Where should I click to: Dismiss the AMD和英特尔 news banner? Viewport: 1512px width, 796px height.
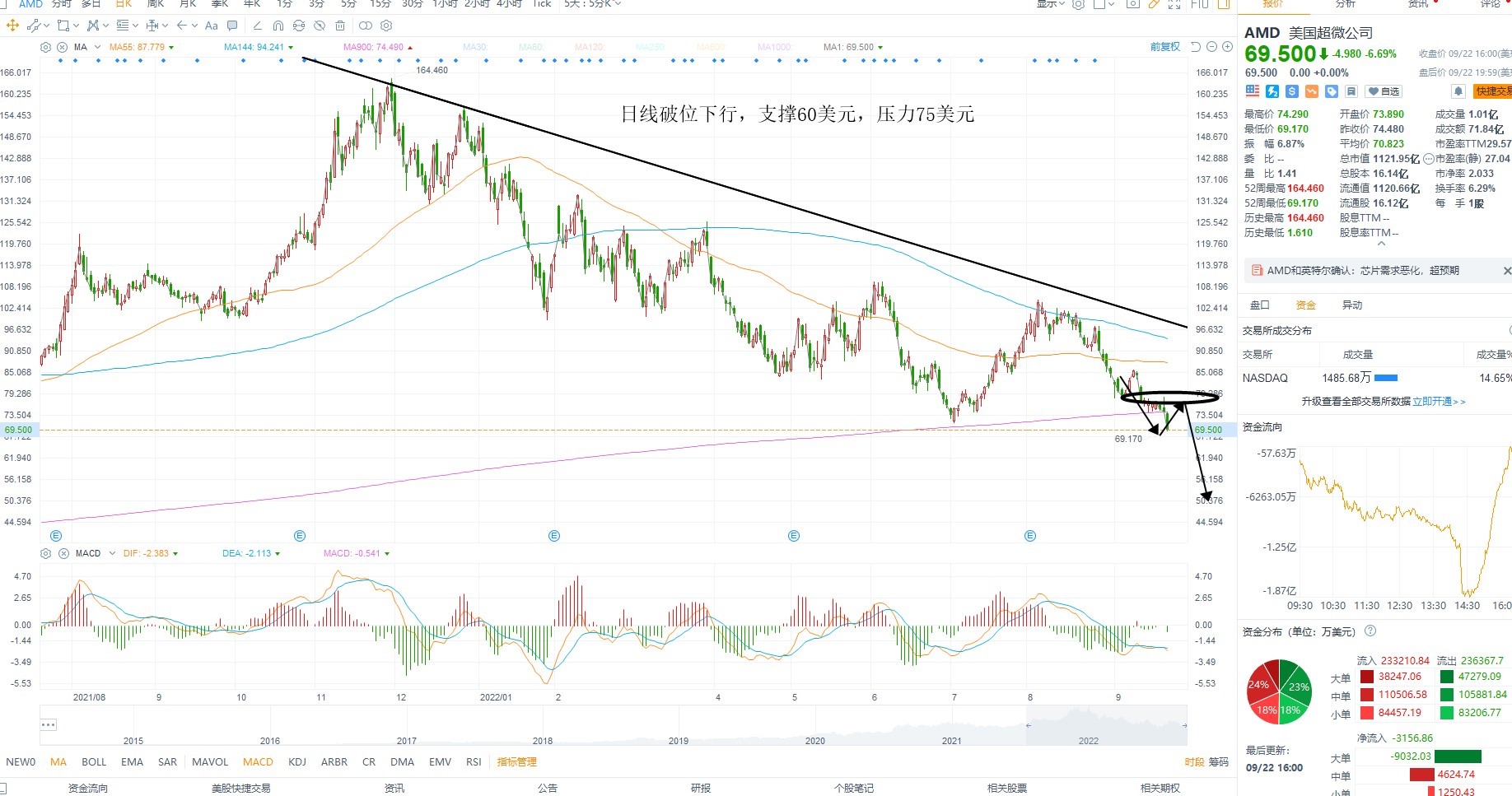1507,271
